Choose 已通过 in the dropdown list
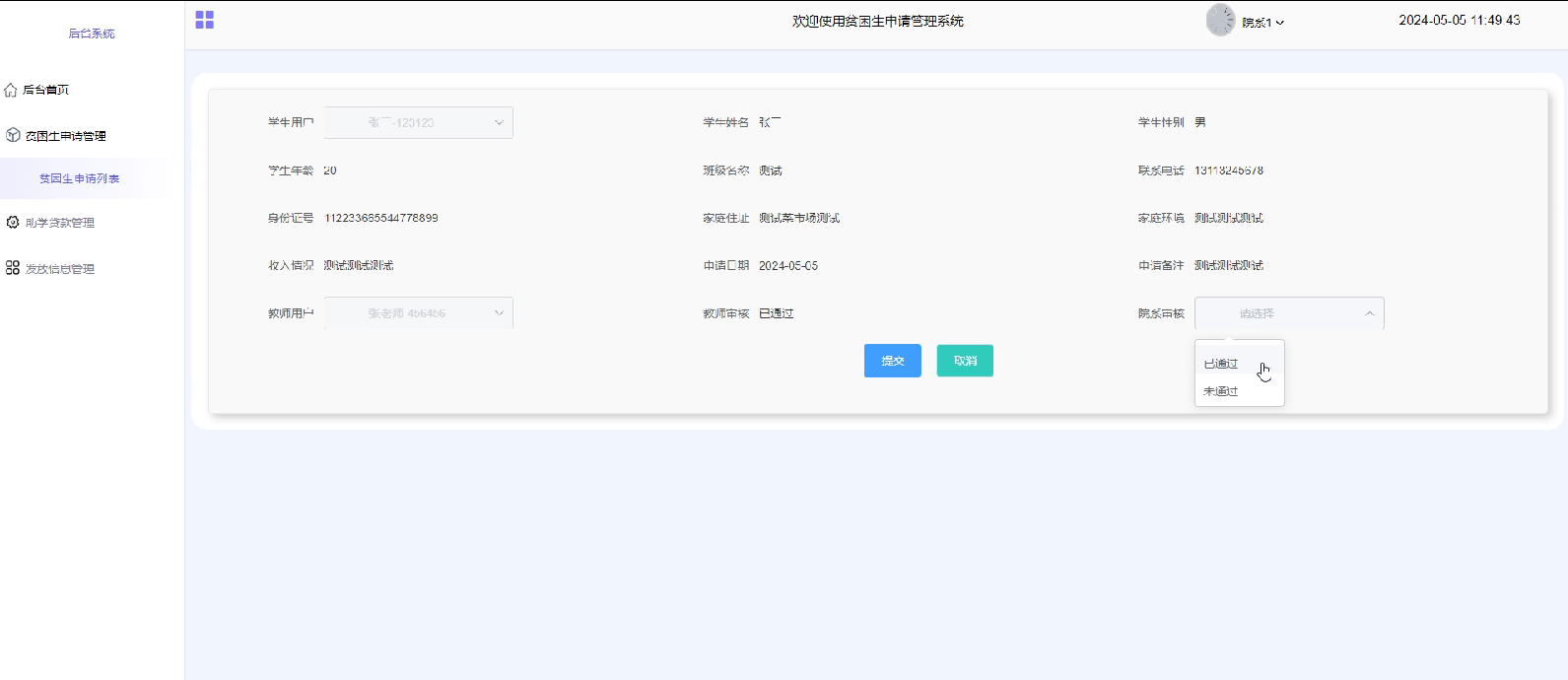This screenshot has height=680, width=1568. (x=1221, y=364)
